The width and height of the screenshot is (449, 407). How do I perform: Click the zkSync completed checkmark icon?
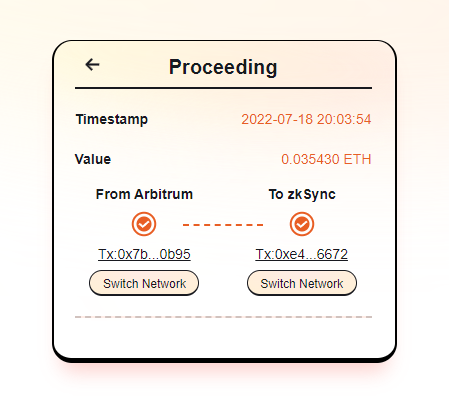(x=302, y=224)
